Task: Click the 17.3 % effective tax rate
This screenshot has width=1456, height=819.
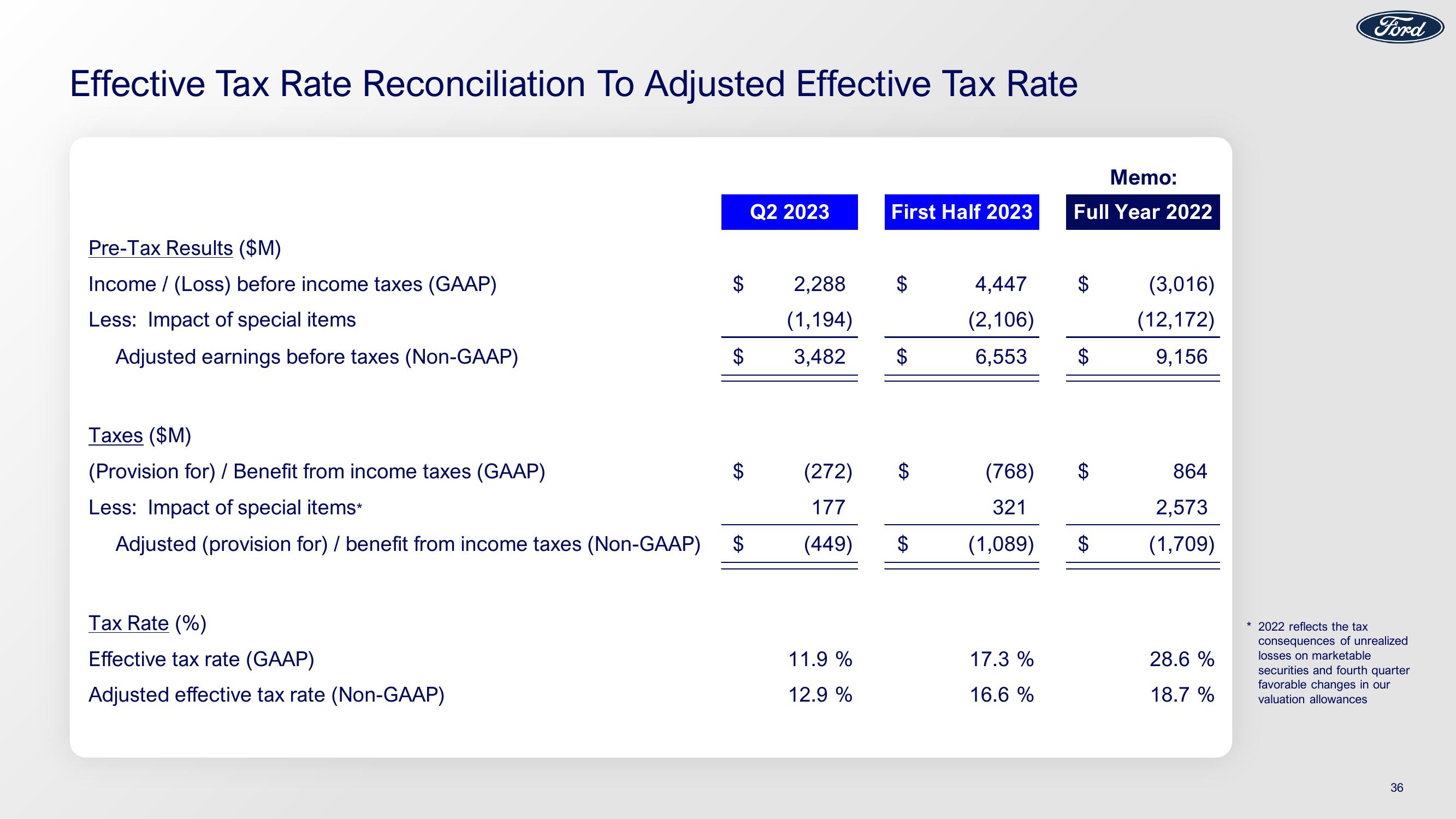Action: [1002, 659]
